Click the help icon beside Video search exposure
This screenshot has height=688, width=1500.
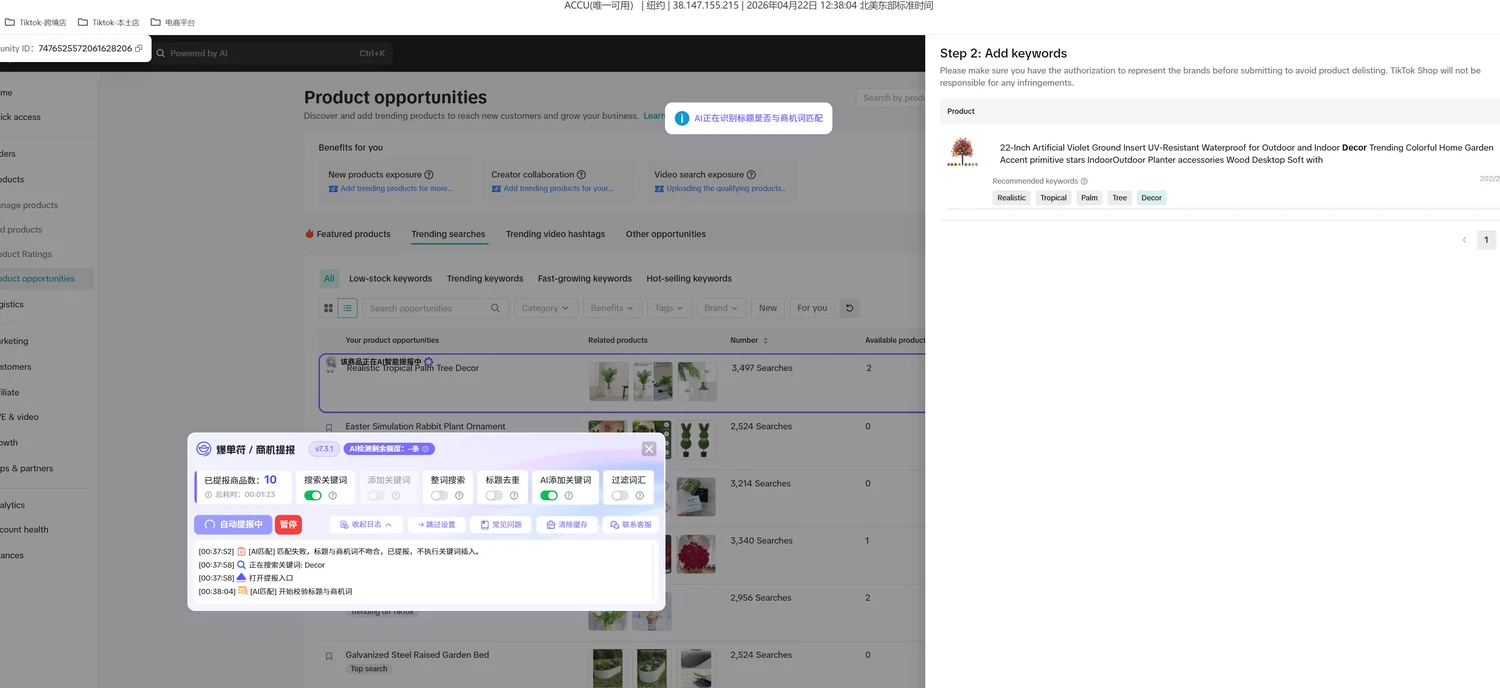(x=751, y=174)
